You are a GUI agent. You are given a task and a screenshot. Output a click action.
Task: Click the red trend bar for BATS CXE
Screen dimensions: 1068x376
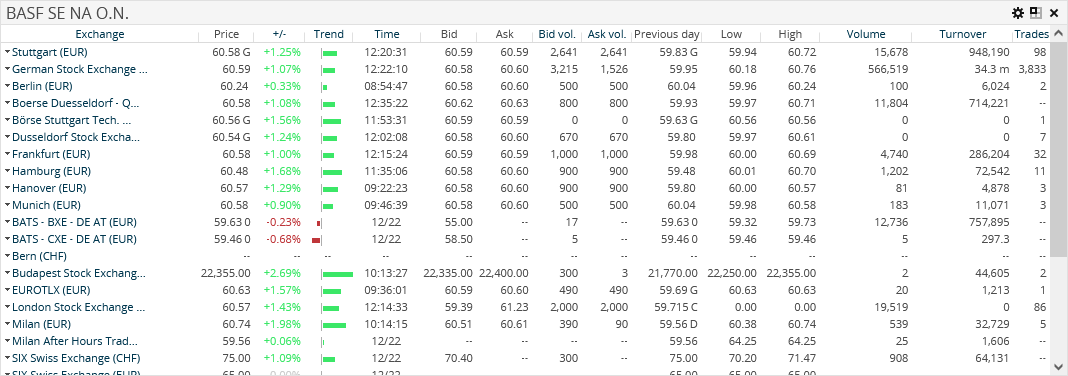316,240
